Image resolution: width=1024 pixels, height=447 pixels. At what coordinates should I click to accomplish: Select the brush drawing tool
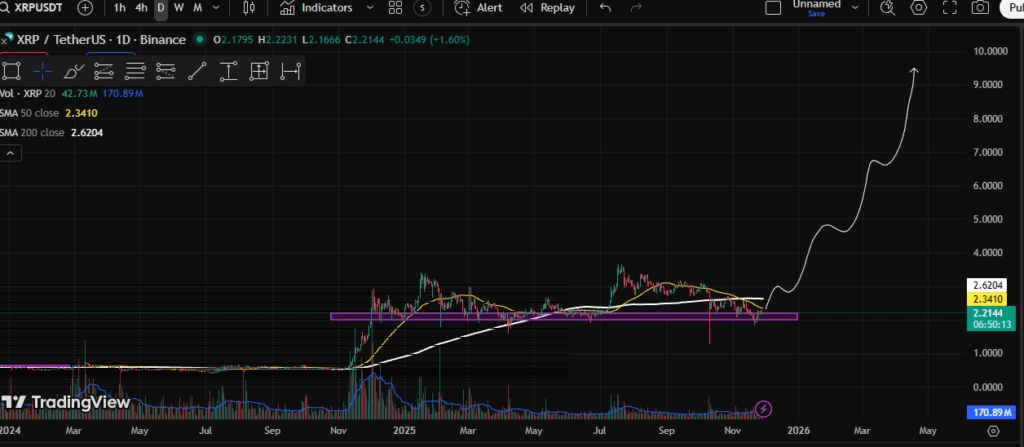point(74,71)
